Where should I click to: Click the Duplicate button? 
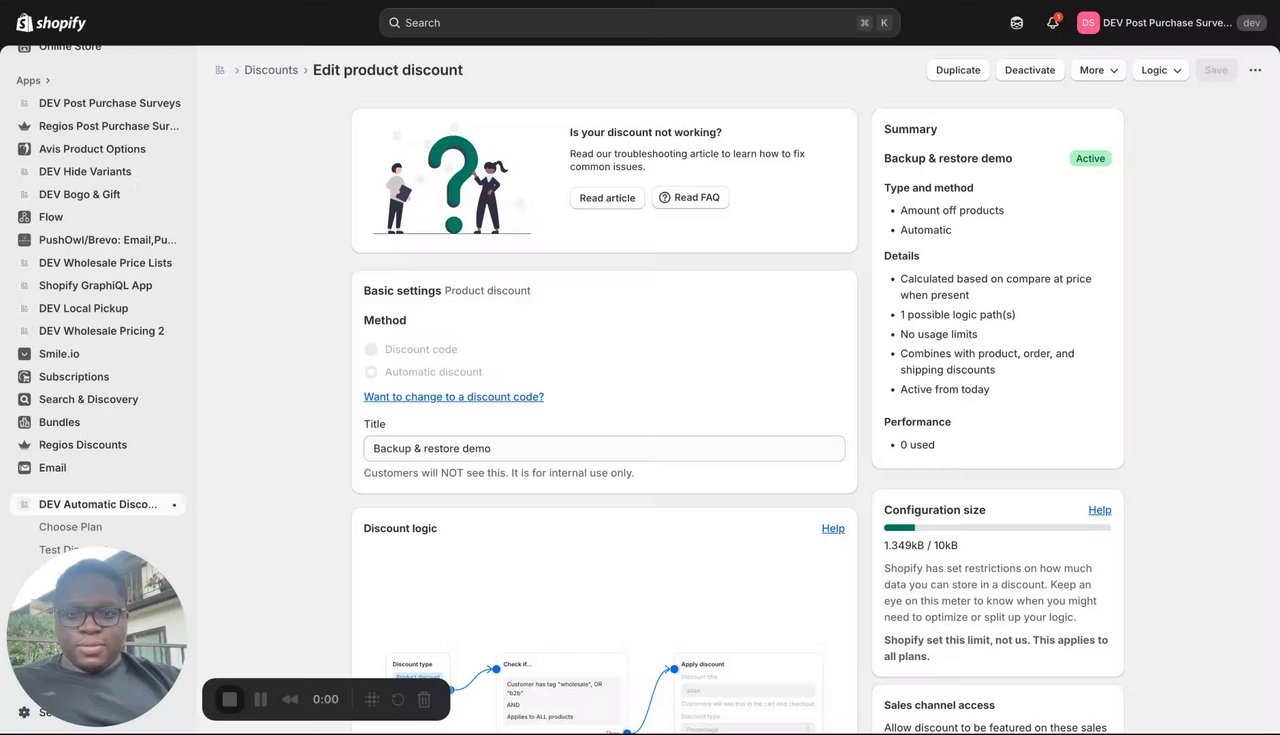pos(958,70)
